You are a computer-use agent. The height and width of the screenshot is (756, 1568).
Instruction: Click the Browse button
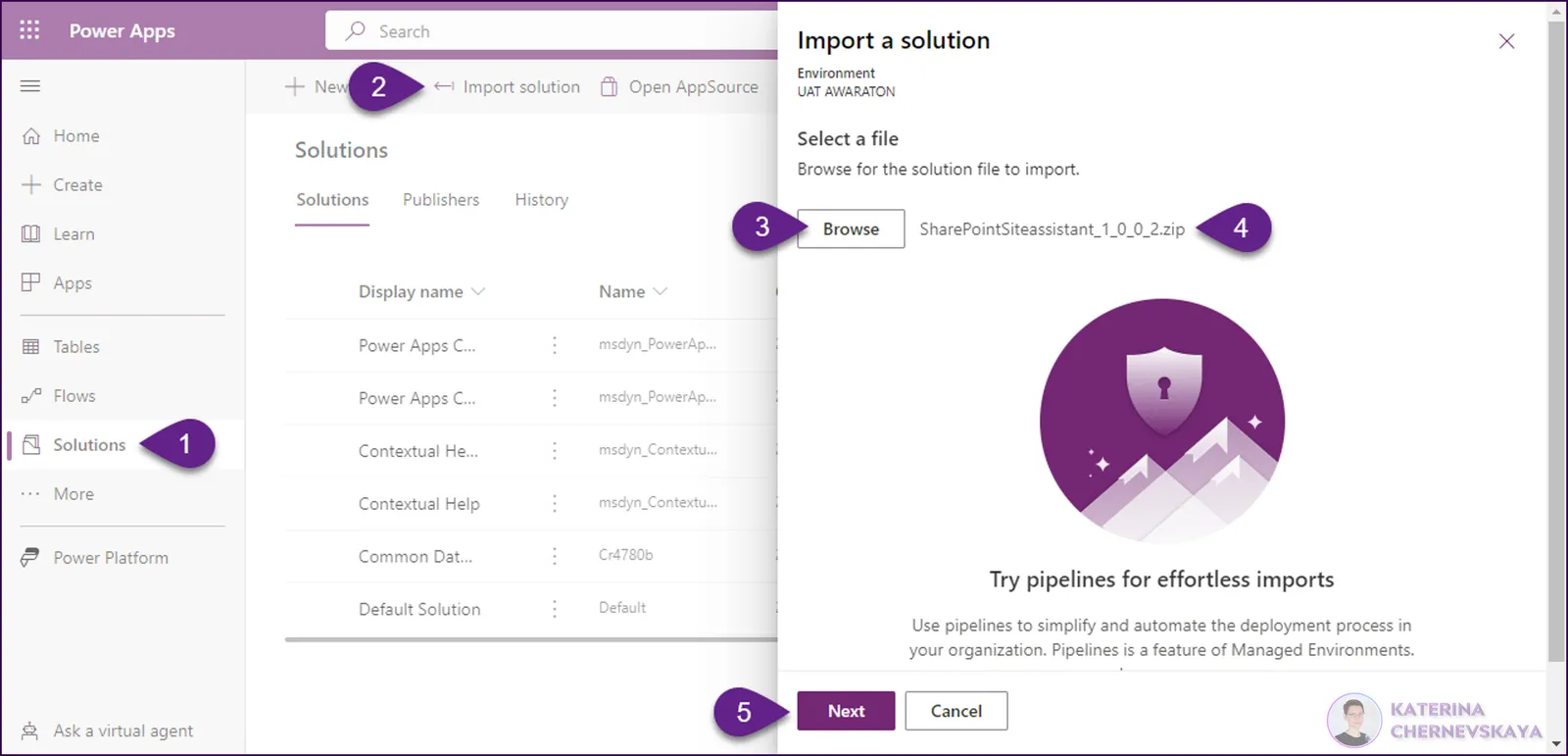tap(851, 229)
